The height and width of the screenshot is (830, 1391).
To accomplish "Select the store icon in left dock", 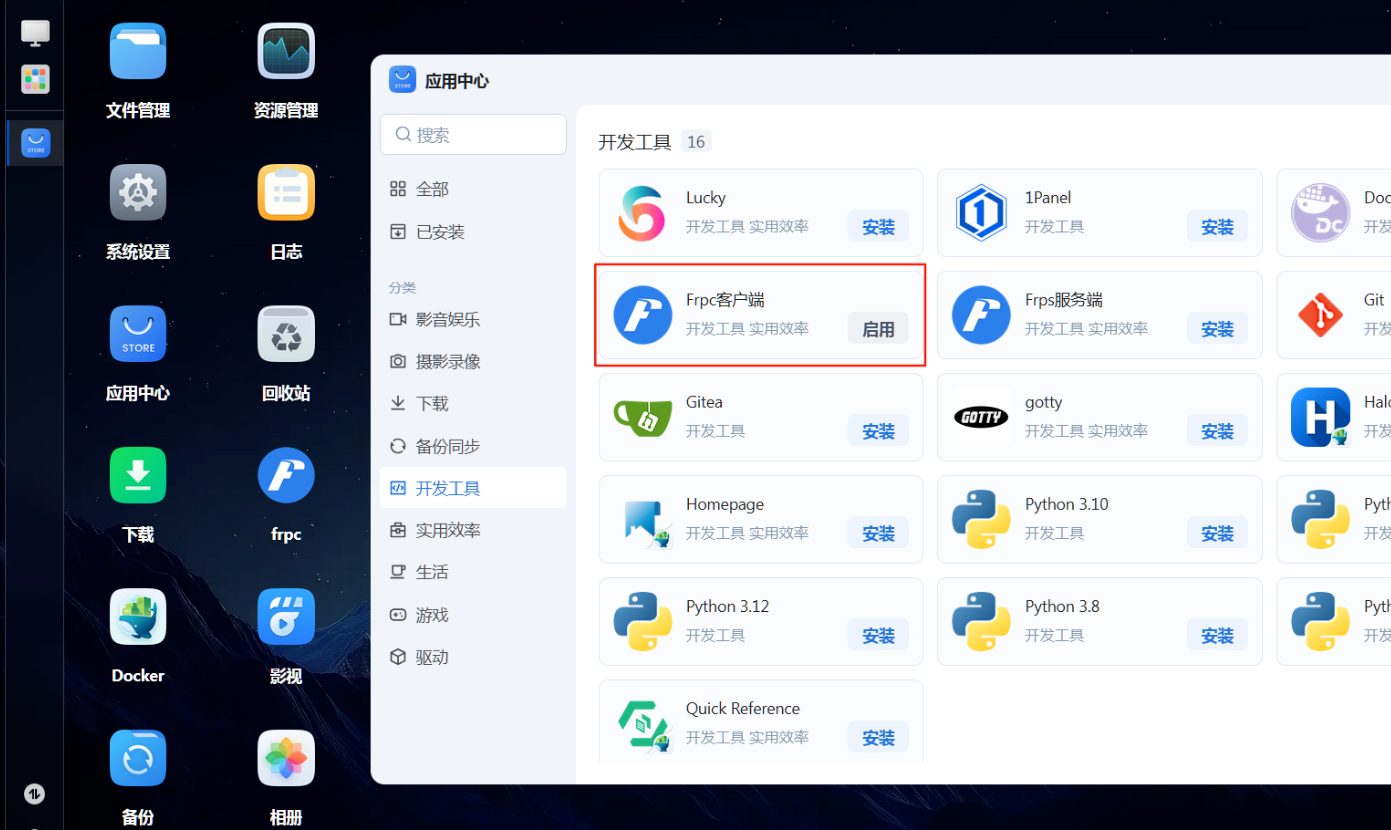I will tap(35, 143).
